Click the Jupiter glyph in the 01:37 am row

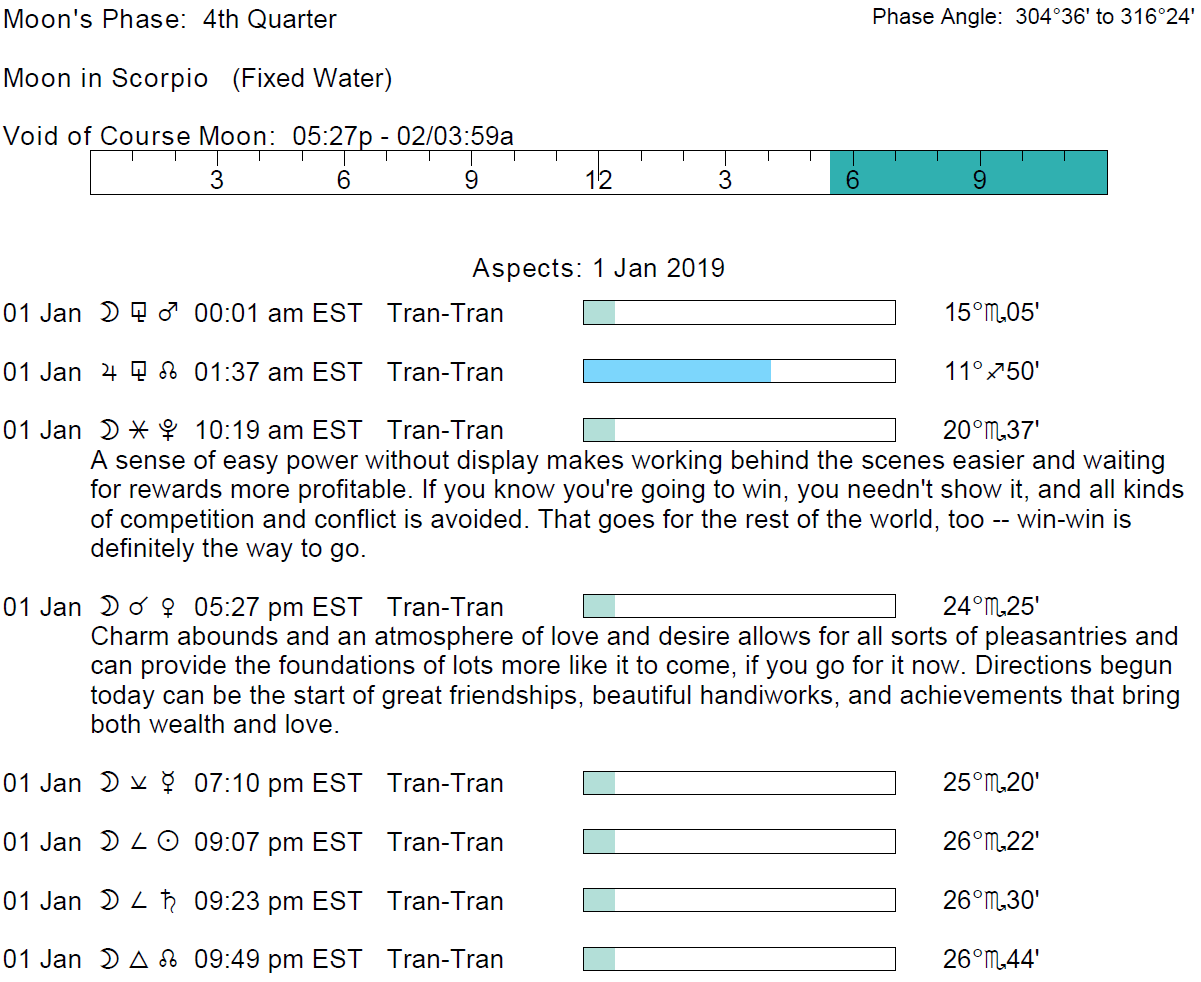[x=108, y=372]
